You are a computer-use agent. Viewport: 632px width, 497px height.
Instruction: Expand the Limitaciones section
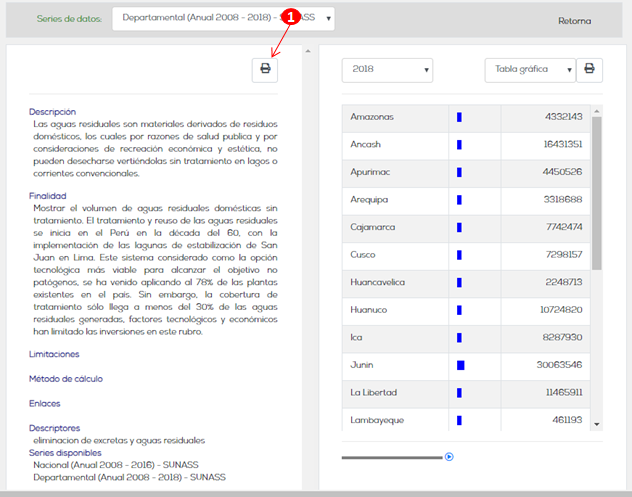(54, 354)
